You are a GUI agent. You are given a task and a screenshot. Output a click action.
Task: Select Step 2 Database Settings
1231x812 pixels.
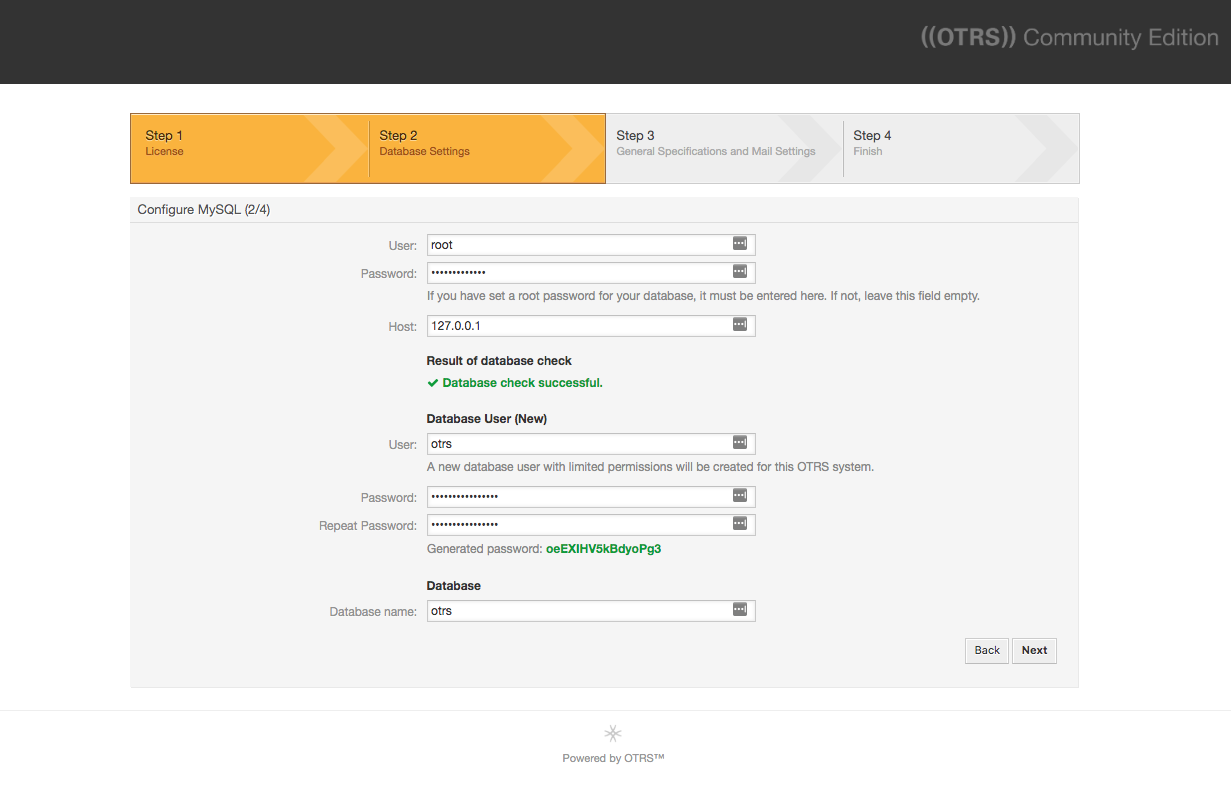tap(488, 148)
